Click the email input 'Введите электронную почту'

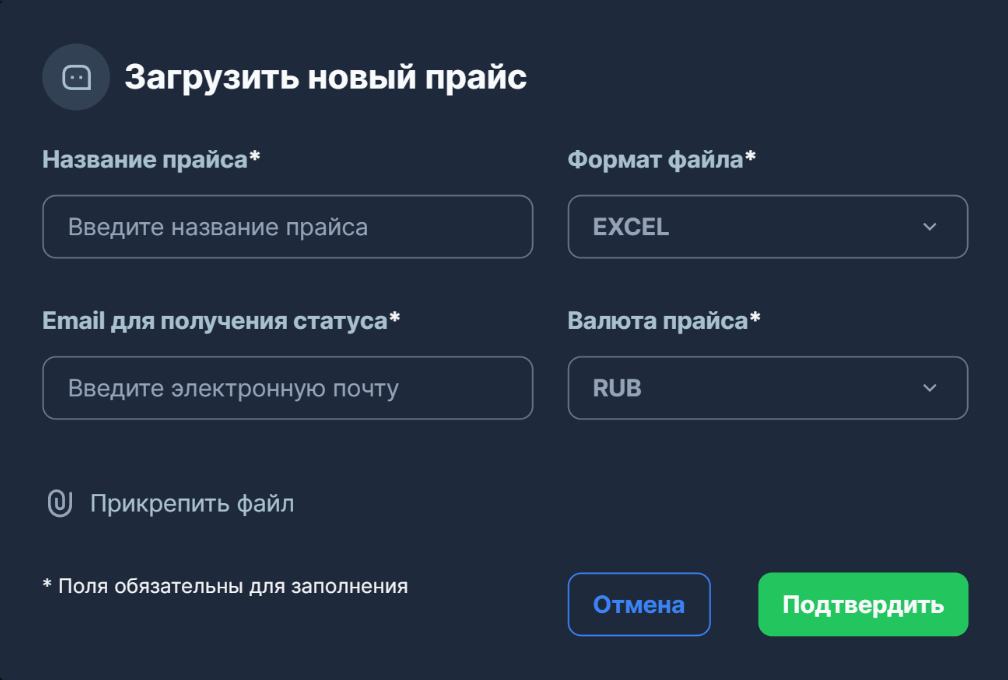pyautogui.click(x=287, y=388)
